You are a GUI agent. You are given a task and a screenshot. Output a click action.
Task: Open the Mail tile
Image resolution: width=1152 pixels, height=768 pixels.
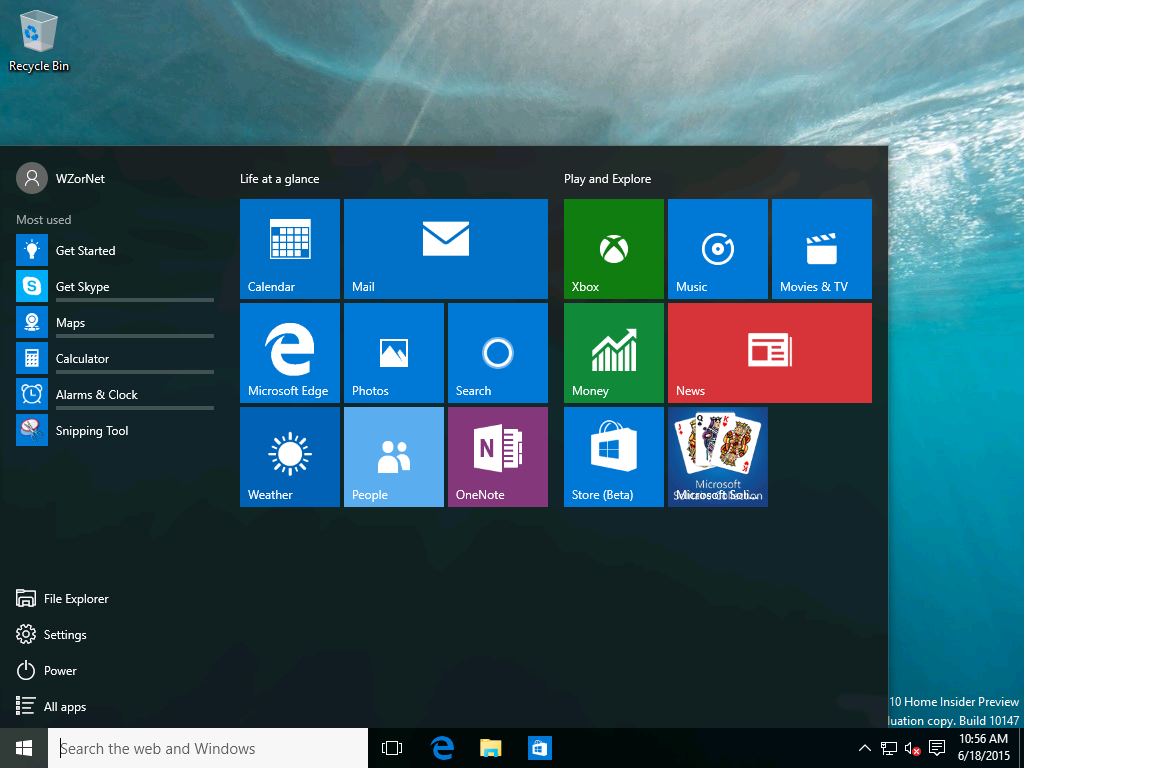point(445,248)
